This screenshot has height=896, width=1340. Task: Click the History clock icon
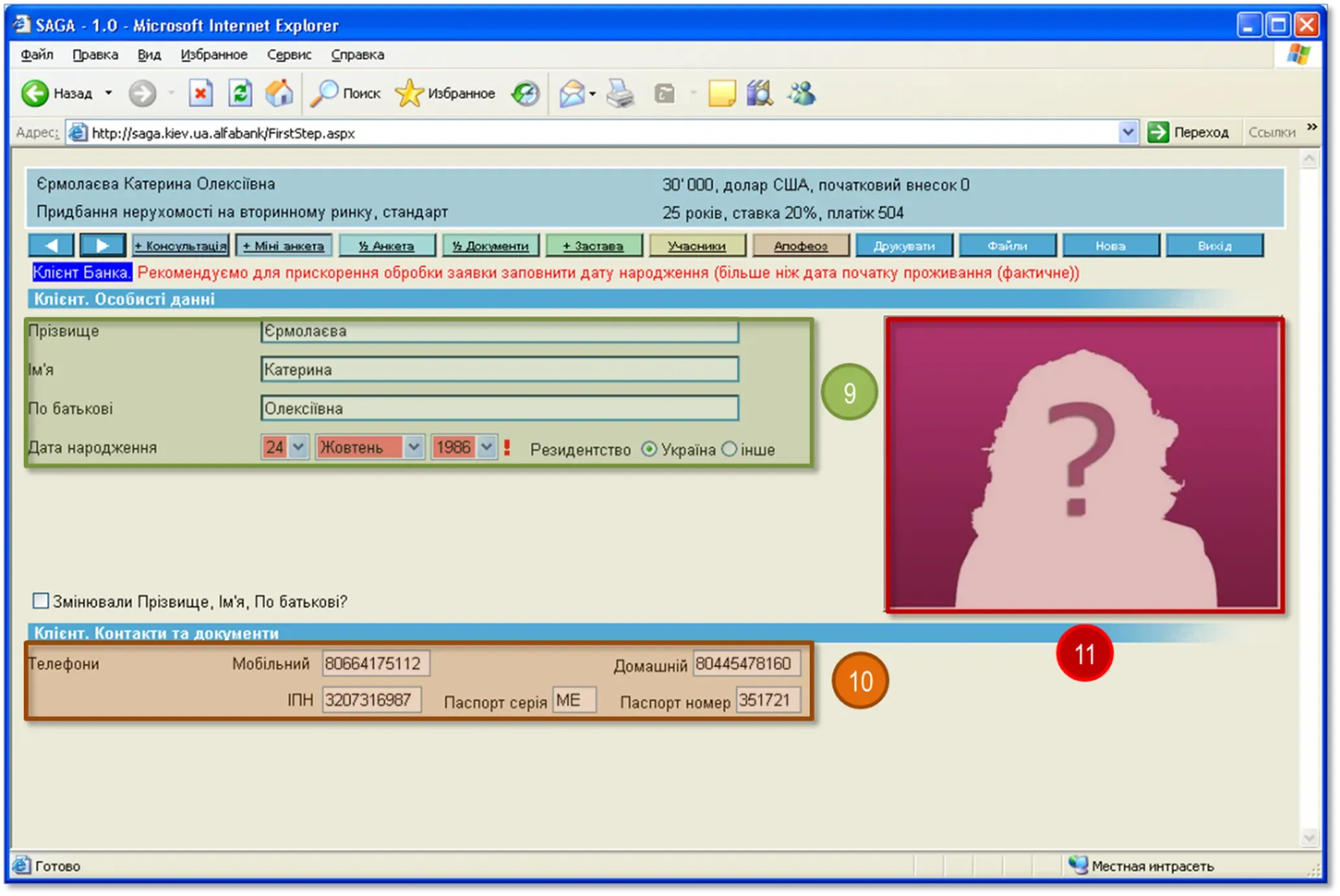(x=525, y=93)
